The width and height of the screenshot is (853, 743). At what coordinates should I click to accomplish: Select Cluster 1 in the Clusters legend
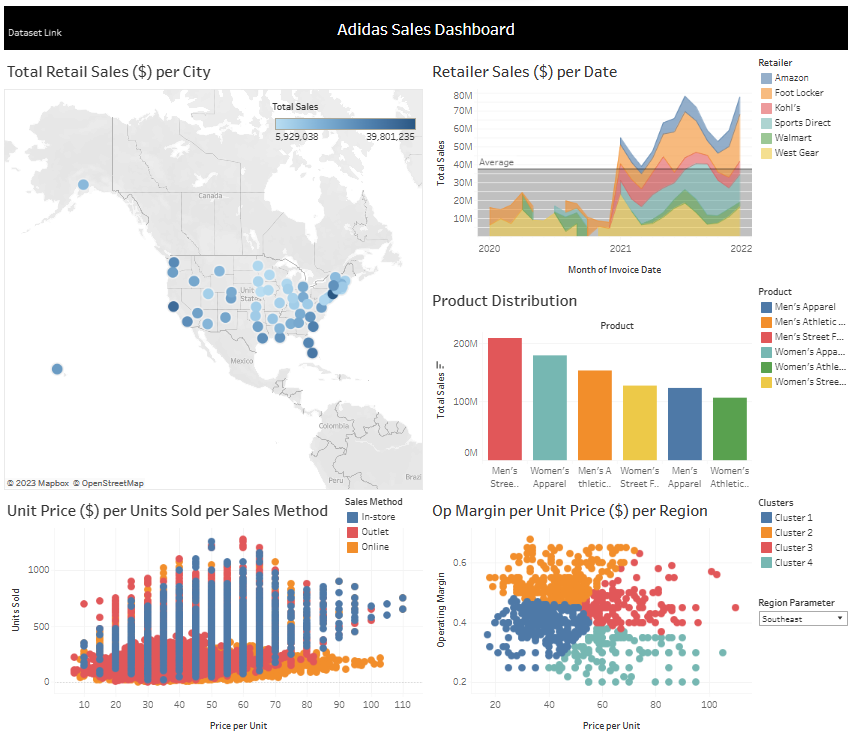click(766, 517)
